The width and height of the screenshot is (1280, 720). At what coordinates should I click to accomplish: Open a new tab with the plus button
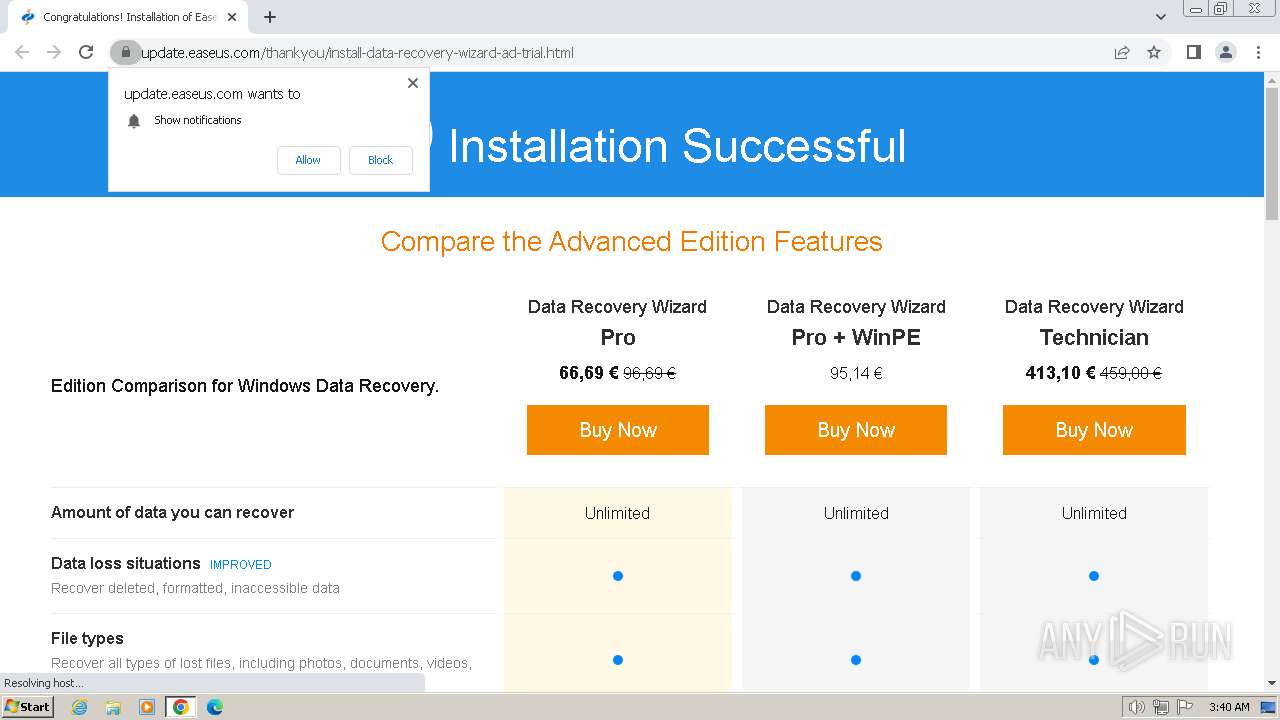pos(270,17)
